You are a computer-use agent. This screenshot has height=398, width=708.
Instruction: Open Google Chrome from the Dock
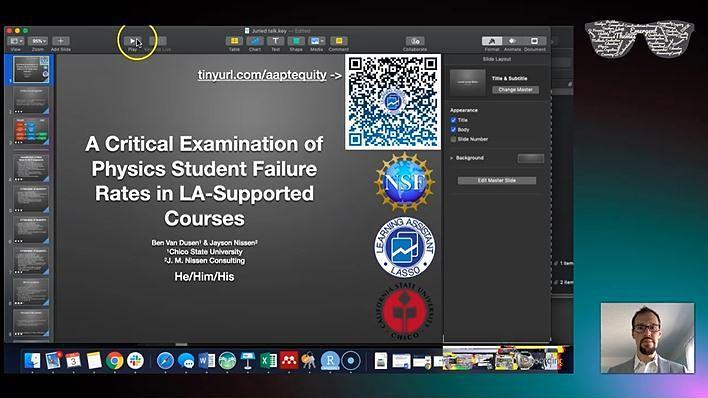(x=115, y=361)
